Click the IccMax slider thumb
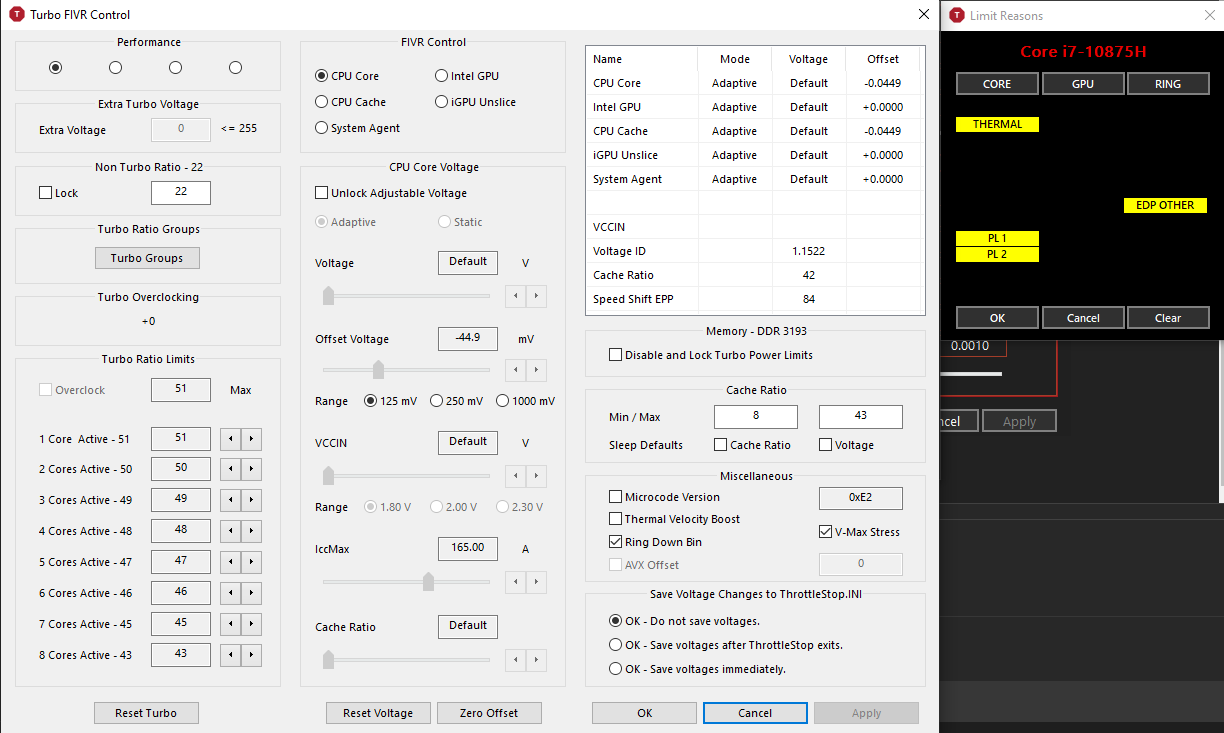Image resolution: width=1224 pixels, height=733 pixels. tap(428, 581)
